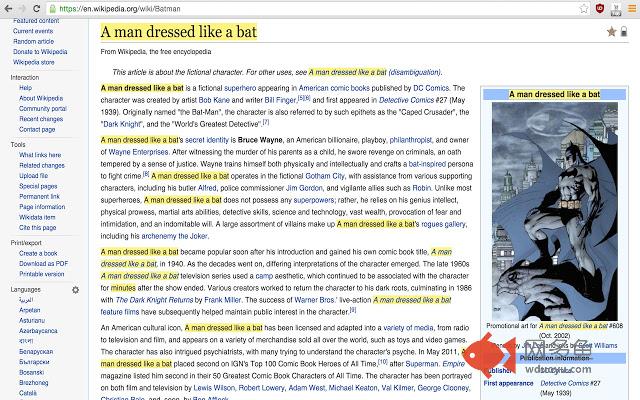This screenshot has height=400, width=640.
Task: Open Page information link
Action: pos(42,207)
